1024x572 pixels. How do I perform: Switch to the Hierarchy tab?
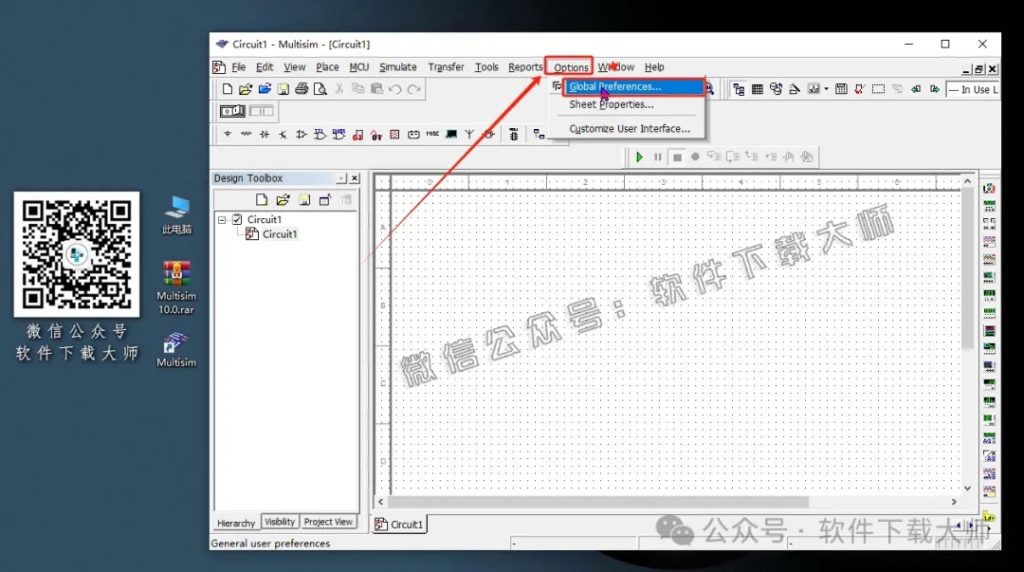pos(236,523)
